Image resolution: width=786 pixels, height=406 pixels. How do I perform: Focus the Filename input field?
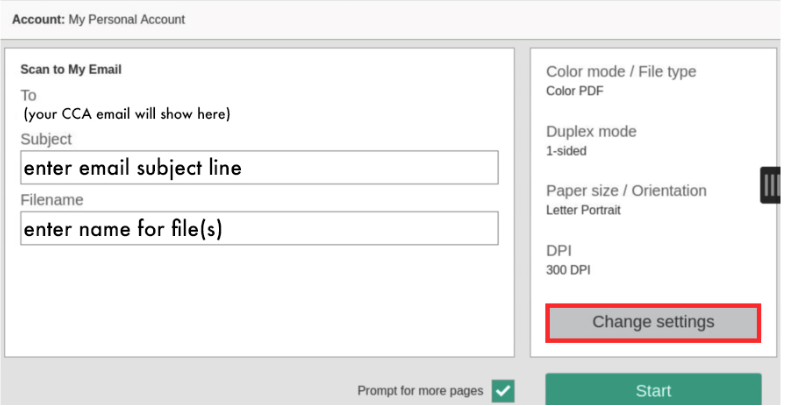(x=259, y=228)
